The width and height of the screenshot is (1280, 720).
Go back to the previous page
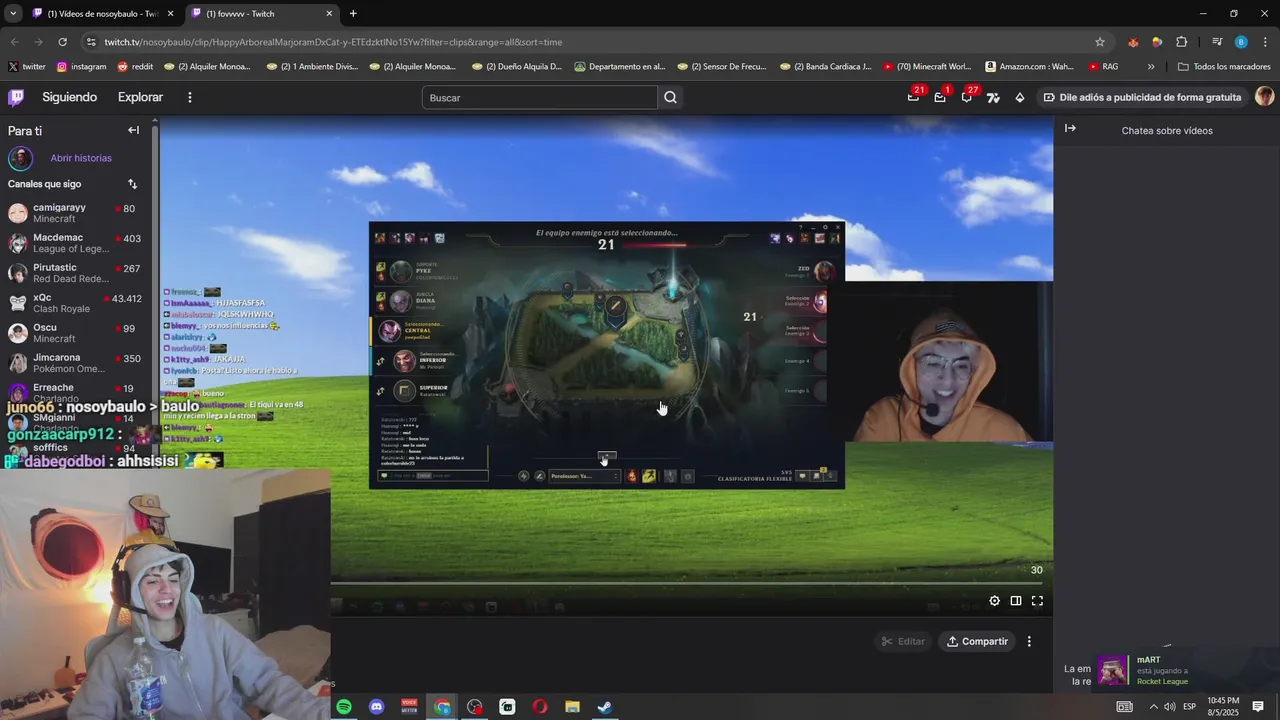pyautogui.click(x=14, y=42)
